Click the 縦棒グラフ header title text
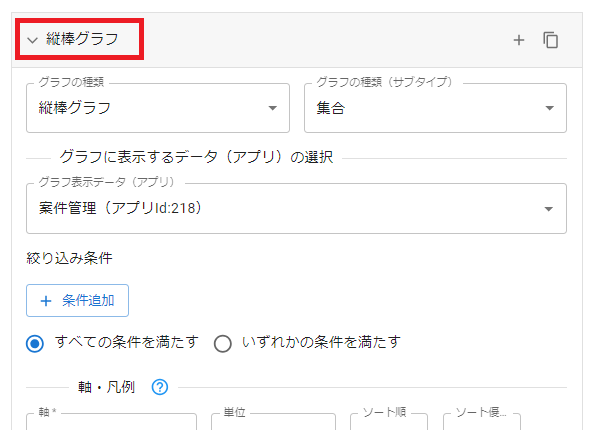Image resolution: width=589 pixels, height=430 pixels. point(82,39)
